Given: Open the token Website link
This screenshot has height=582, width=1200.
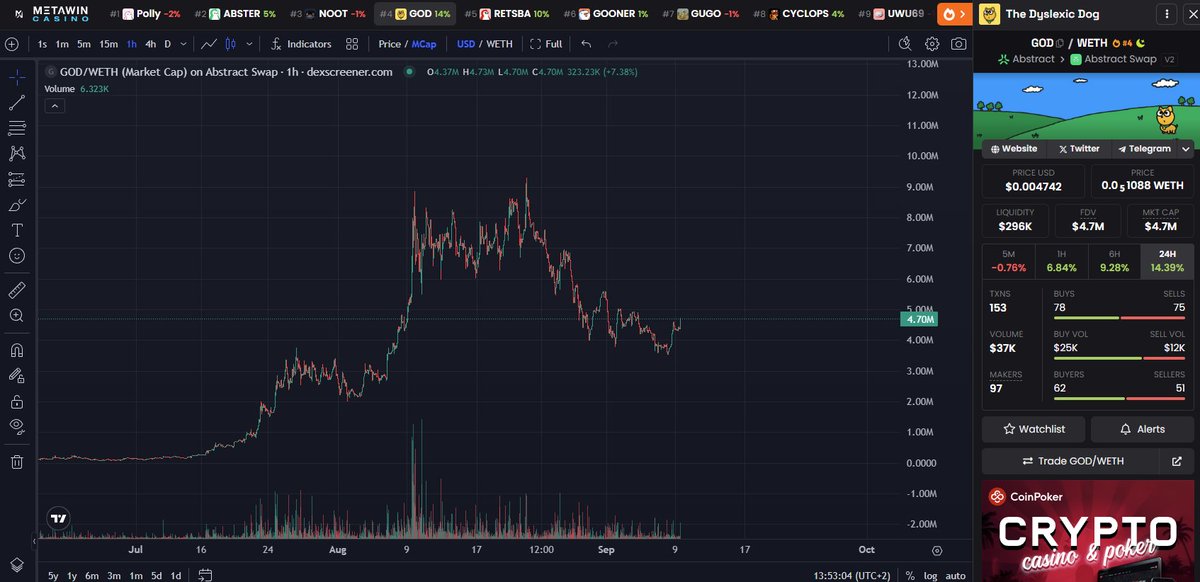Looking at the screenshot, I should click(x=1014, y=149).
